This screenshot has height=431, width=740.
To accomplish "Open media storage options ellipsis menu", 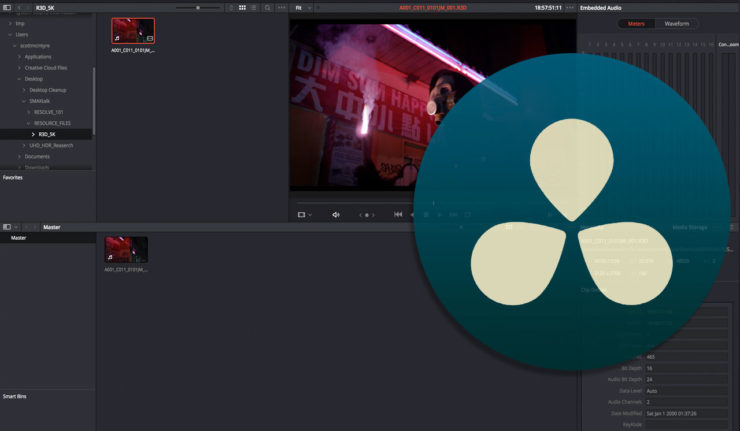I will pos(281,8).
